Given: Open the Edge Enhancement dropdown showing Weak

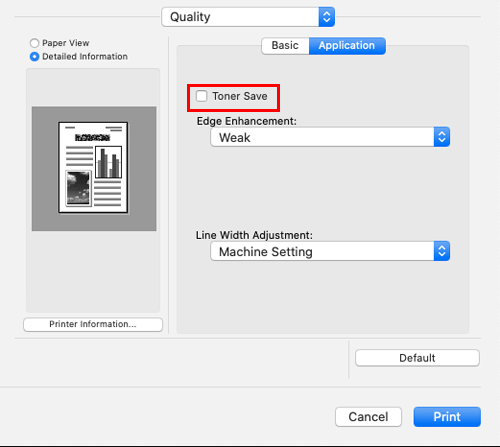Looking at the screenshot, I should tap(330, 137).
